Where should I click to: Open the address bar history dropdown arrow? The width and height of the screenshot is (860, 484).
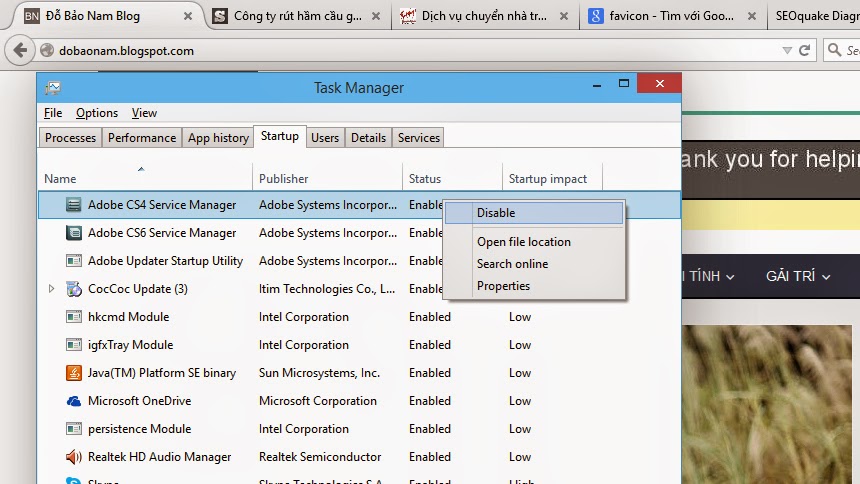(x=787, y=50)
